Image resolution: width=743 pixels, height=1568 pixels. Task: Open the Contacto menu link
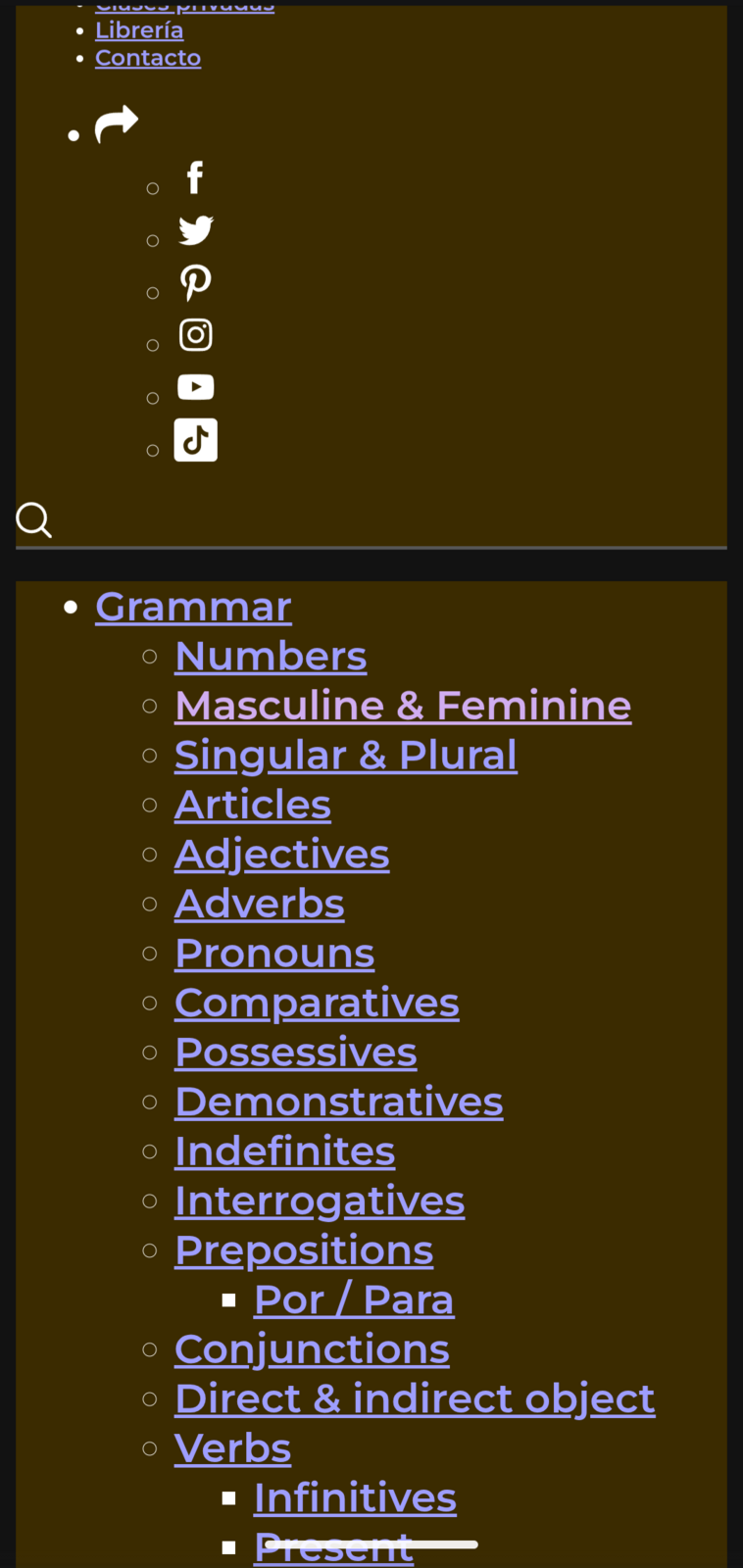[148, 58]
